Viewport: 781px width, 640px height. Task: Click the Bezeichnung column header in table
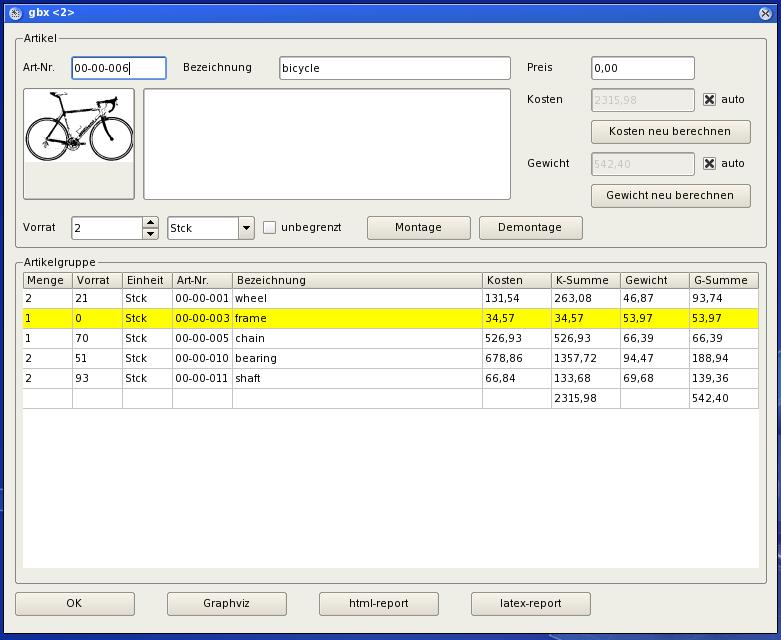357,280
